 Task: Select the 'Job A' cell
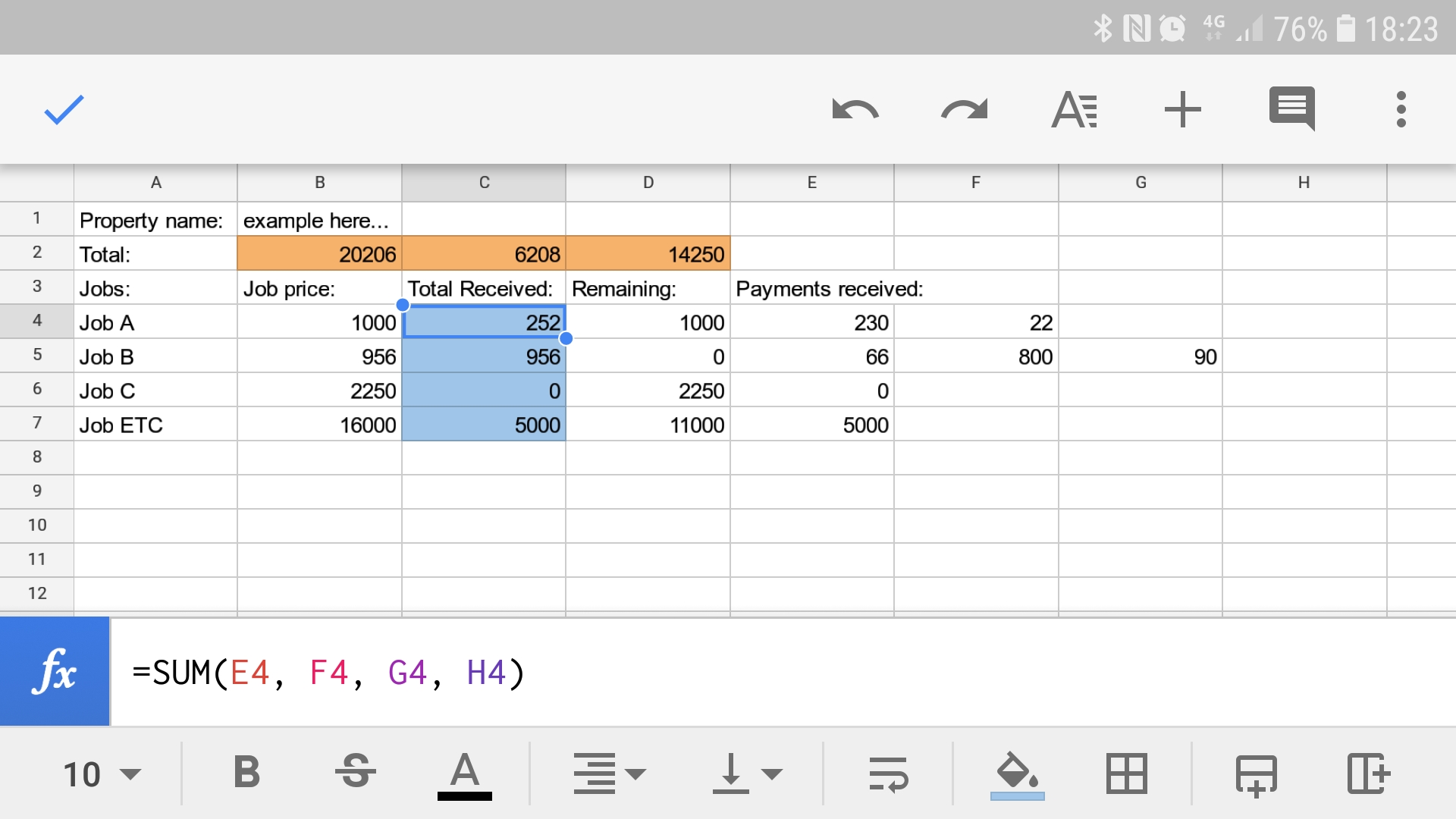(155, 322)
